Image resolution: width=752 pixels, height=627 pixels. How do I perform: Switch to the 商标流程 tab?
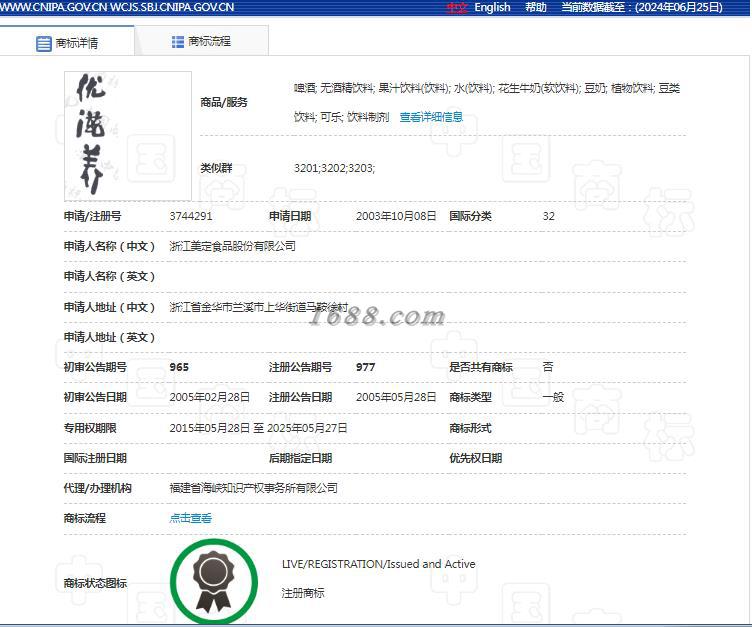[202, 41]
